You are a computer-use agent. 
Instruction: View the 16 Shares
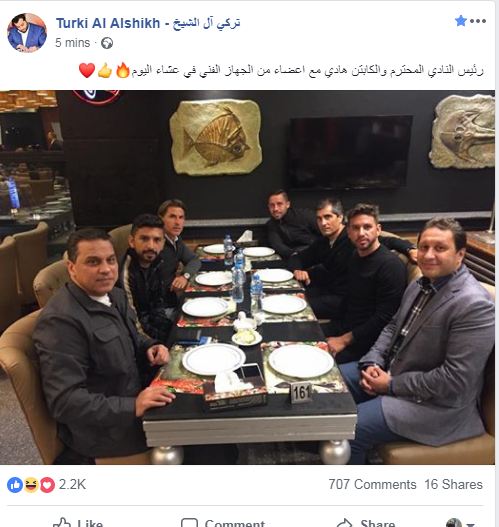click(x=453, y=484)
